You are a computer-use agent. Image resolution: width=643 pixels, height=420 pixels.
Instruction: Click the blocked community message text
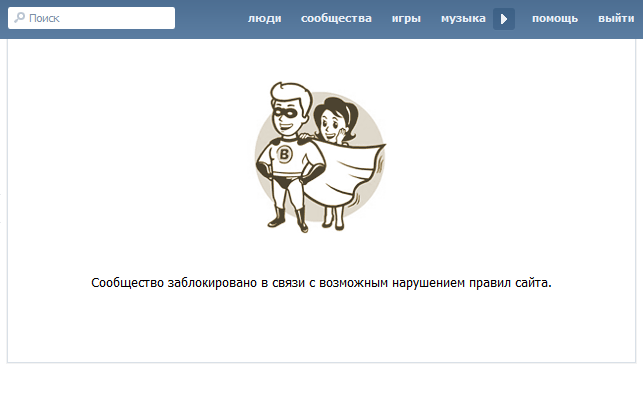(321, 283)
